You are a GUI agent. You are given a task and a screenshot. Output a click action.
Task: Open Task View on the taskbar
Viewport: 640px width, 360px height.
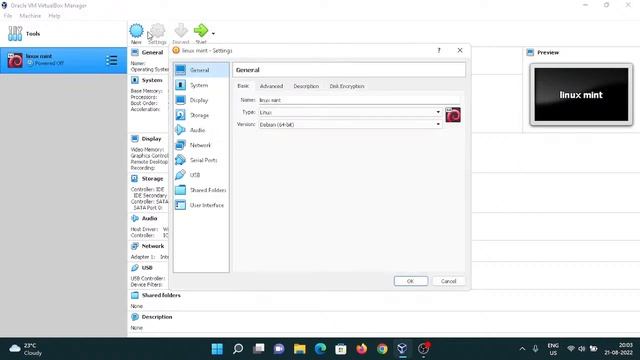click(258, 349)
